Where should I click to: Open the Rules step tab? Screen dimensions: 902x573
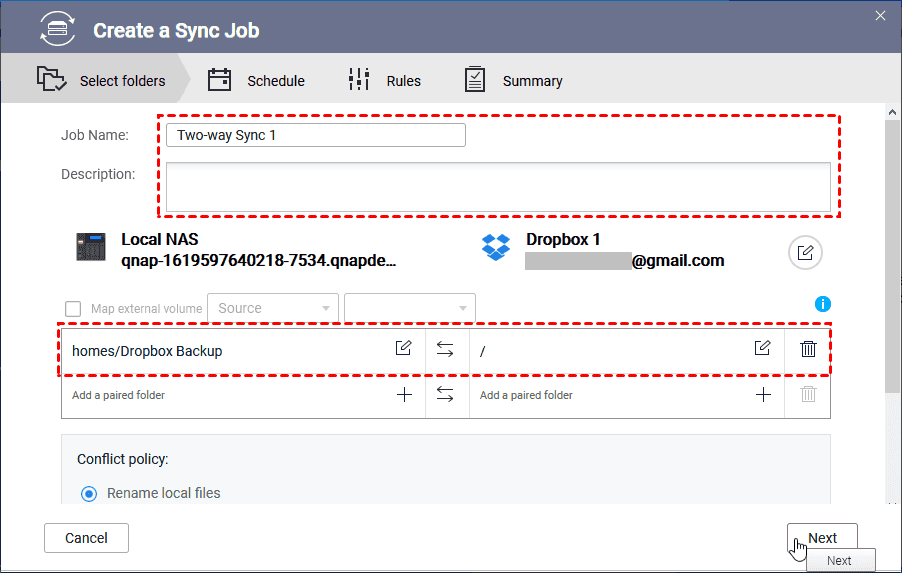(x=385, y=81)
